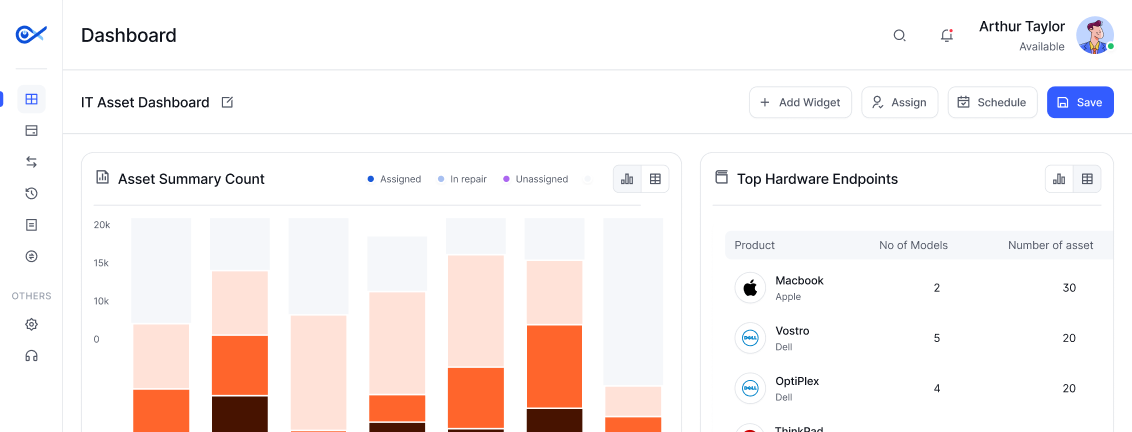
Task: Click the Dell logo in the Vostro row
Action: click(x=750, y=338)
